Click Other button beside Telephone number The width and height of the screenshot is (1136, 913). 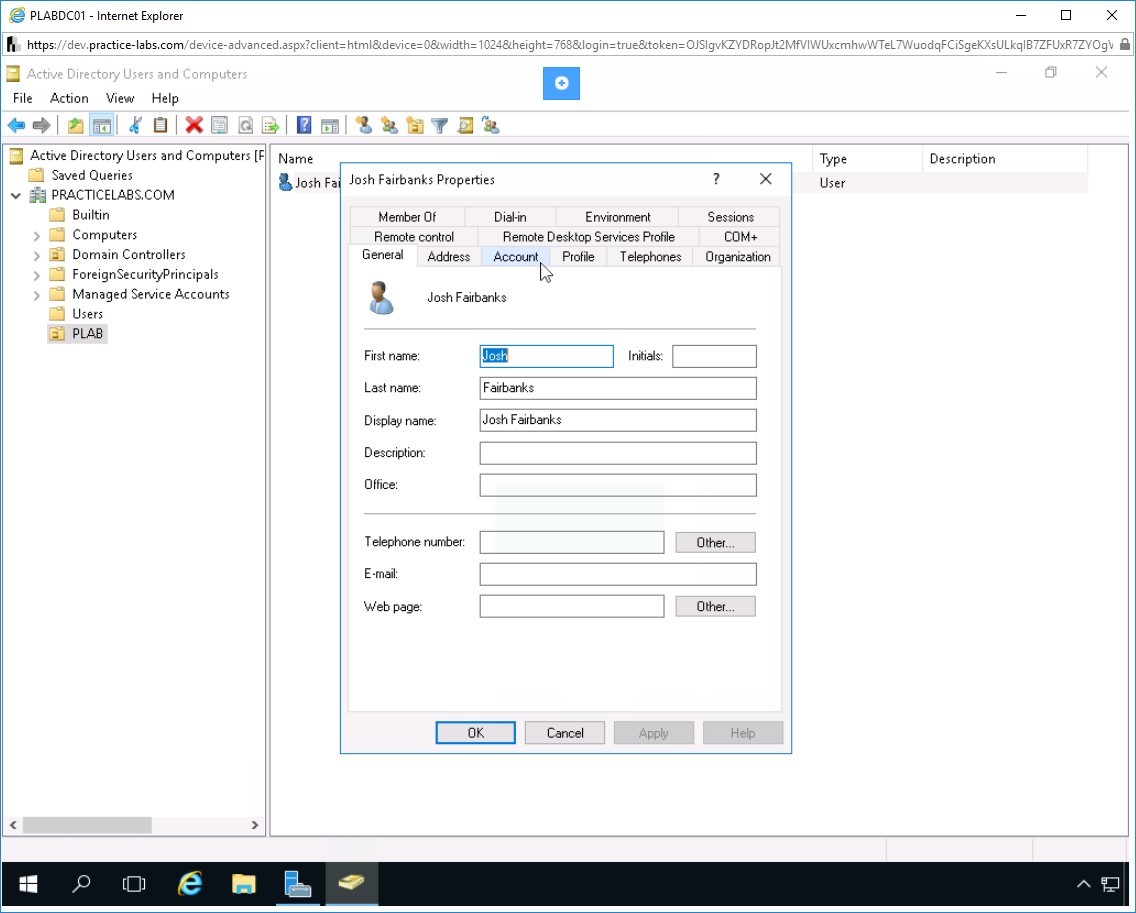click(x=715, y=543)
